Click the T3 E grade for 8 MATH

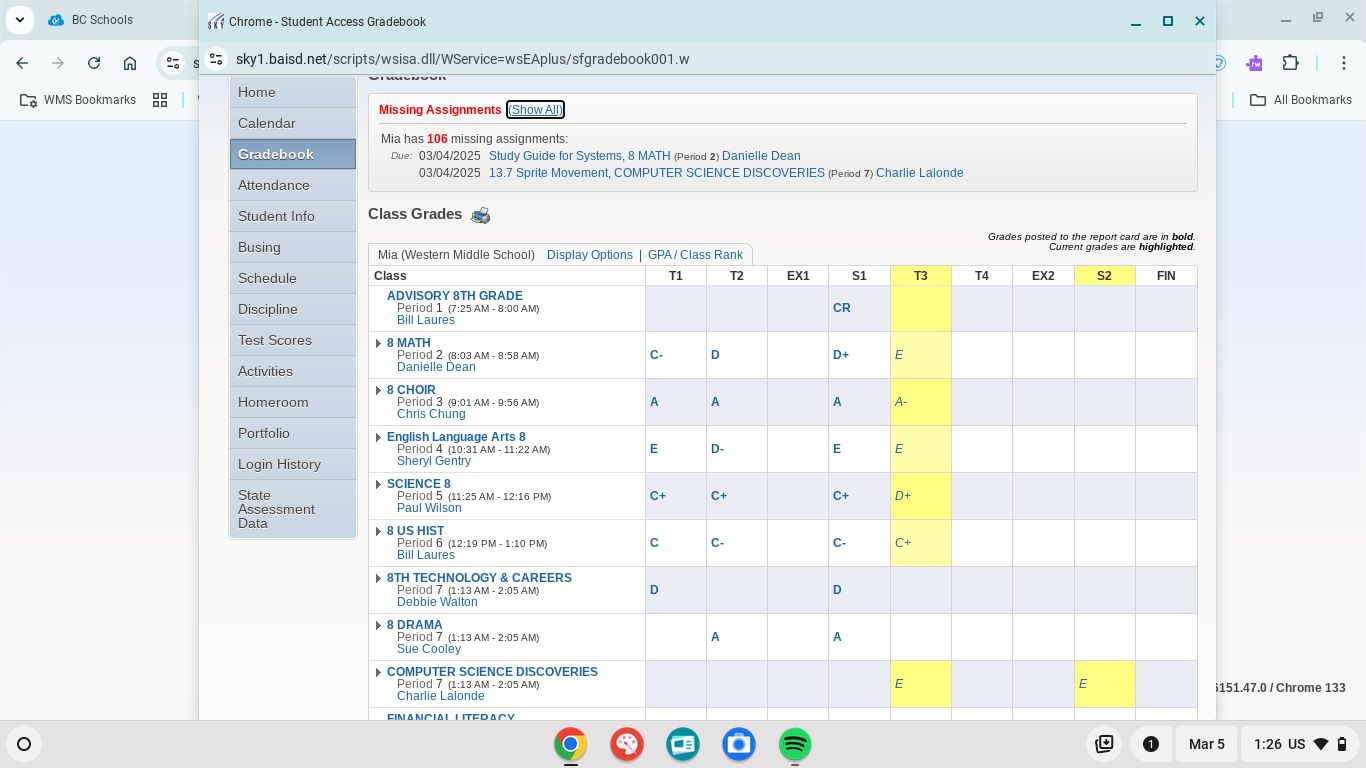point(899,355)
